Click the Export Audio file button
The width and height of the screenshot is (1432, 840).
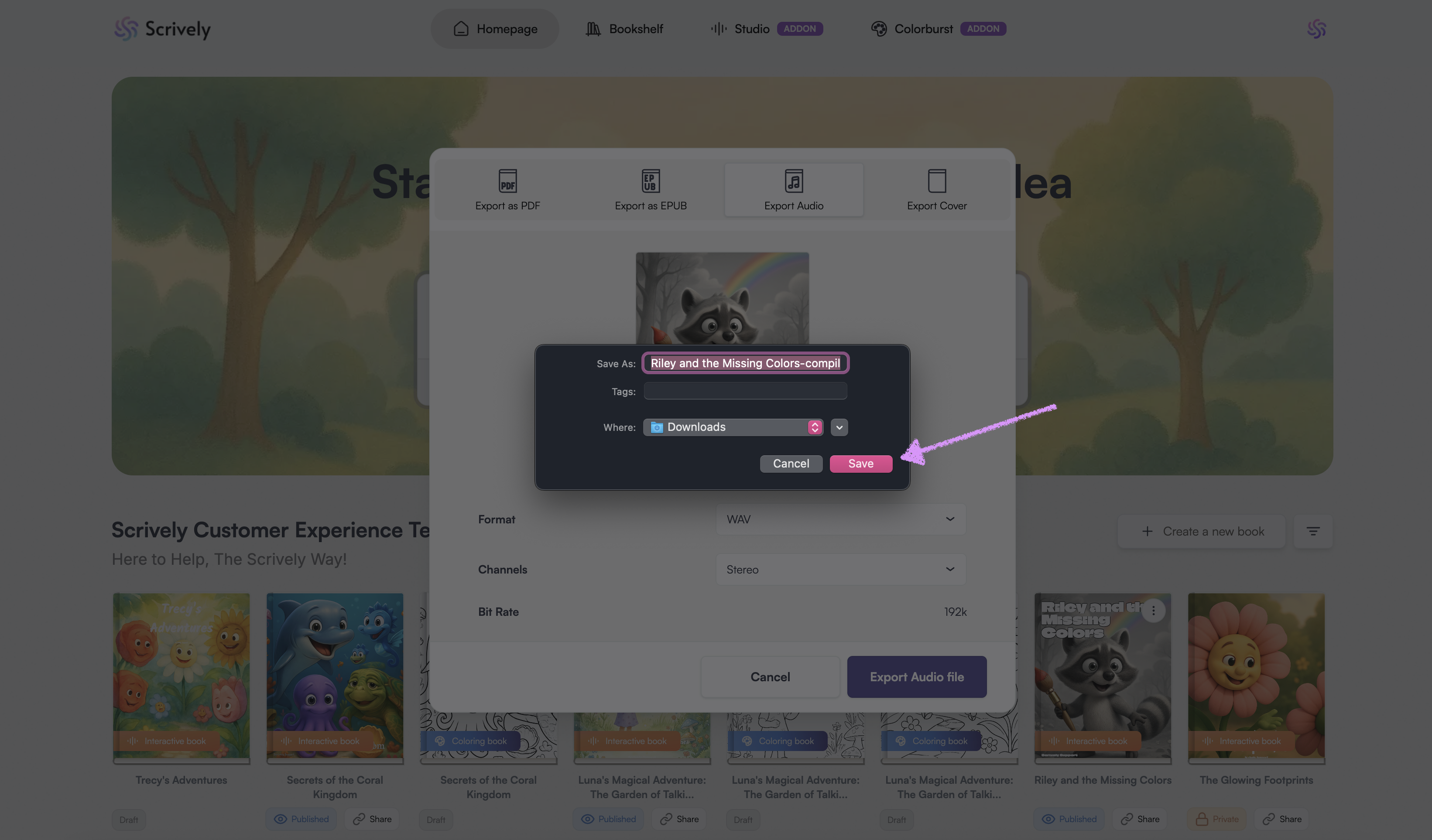point(916,676)
